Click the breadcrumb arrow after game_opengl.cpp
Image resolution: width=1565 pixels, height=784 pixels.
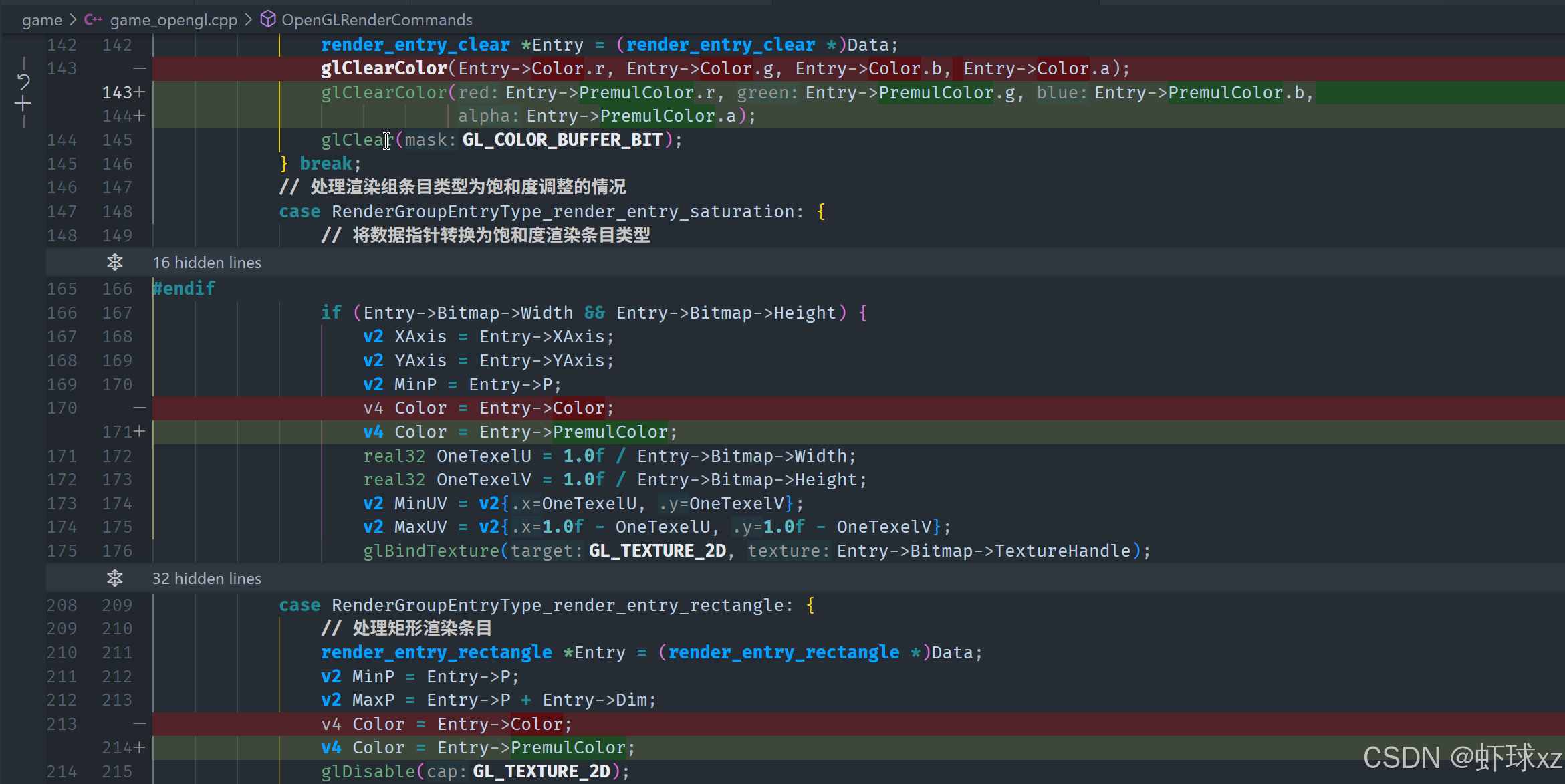pyautogui.click(x=249, y=20)
